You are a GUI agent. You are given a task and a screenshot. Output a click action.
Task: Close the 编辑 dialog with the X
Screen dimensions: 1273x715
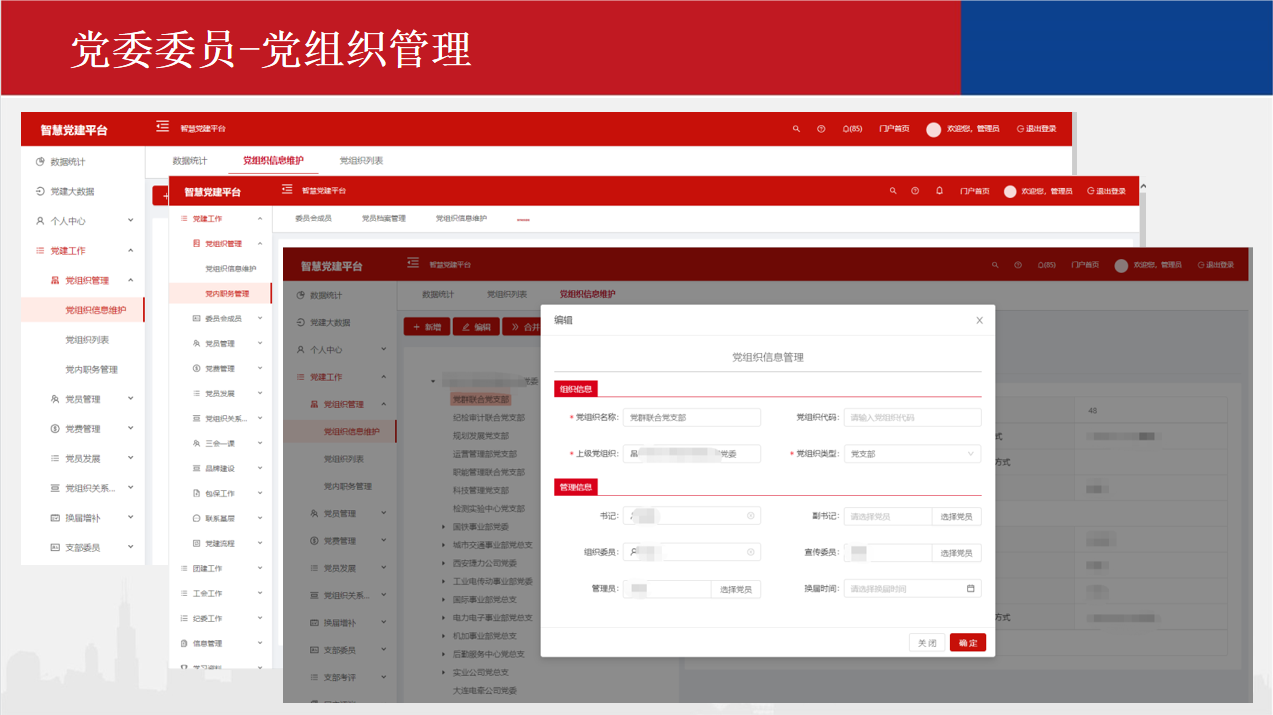pos(979,321)
